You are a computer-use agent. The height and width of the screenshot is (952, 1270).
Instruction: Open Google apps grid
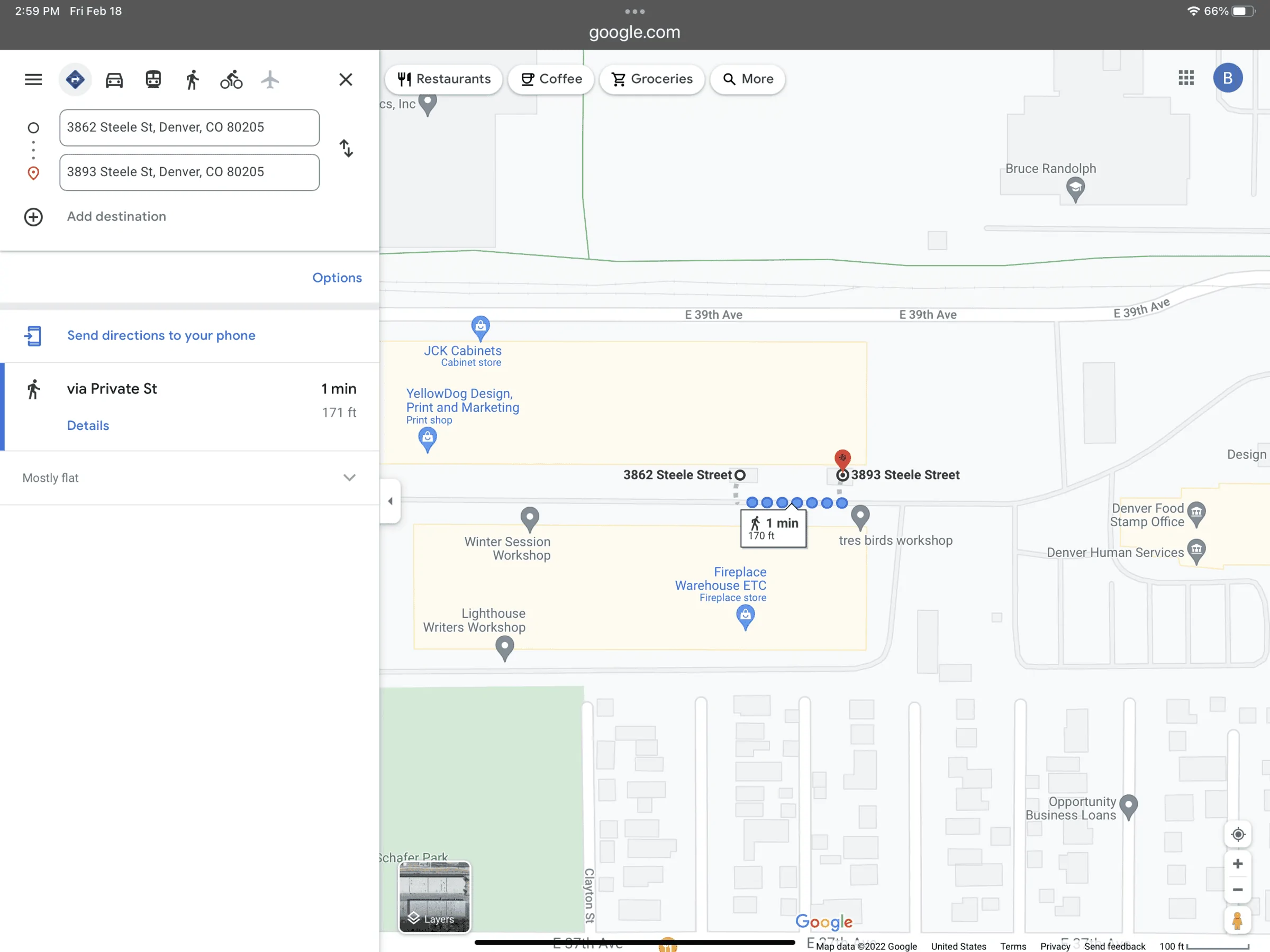click(1186, 78)
